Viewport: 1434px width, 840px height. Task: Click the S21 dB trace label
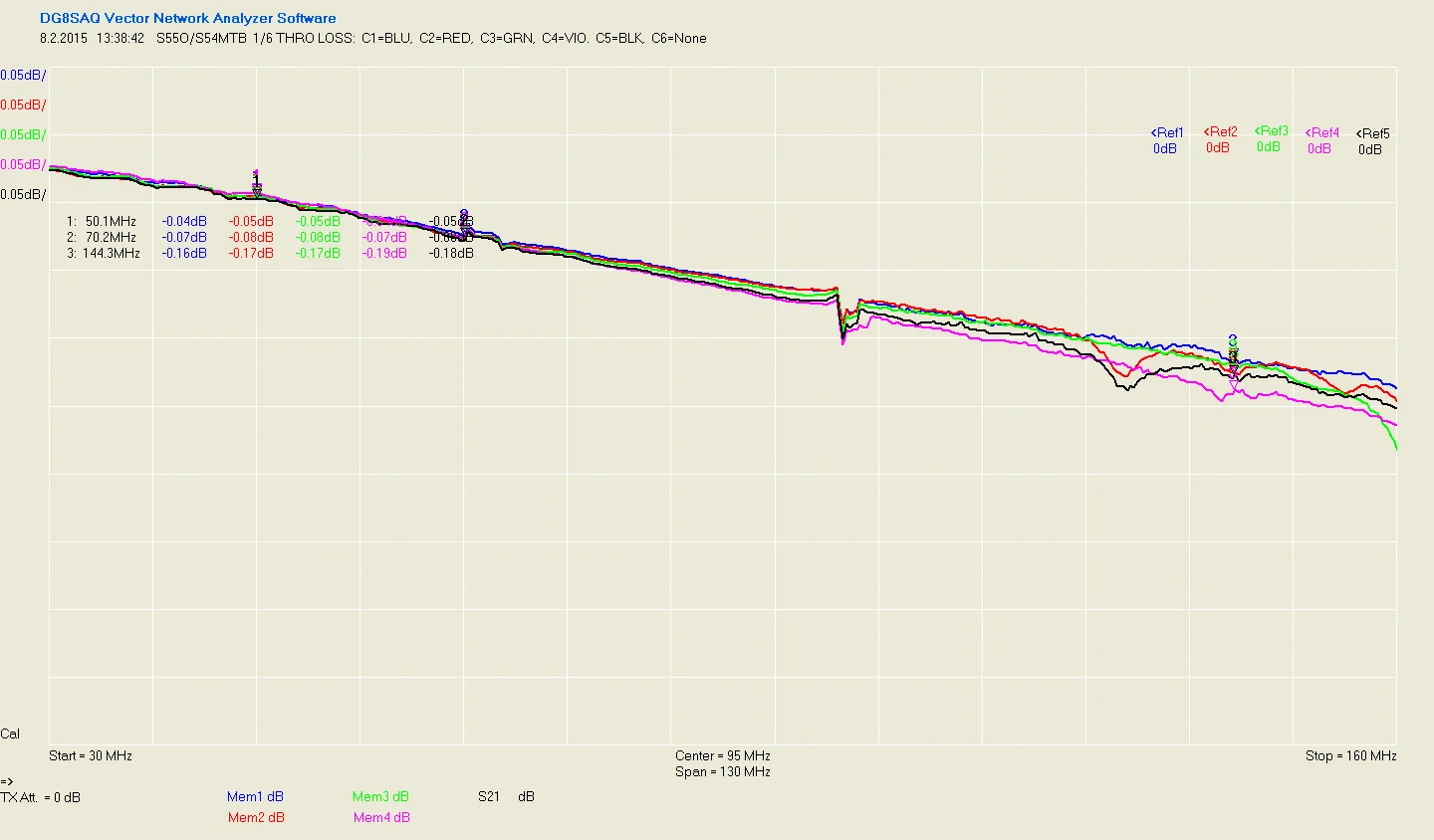pos(506,796)
